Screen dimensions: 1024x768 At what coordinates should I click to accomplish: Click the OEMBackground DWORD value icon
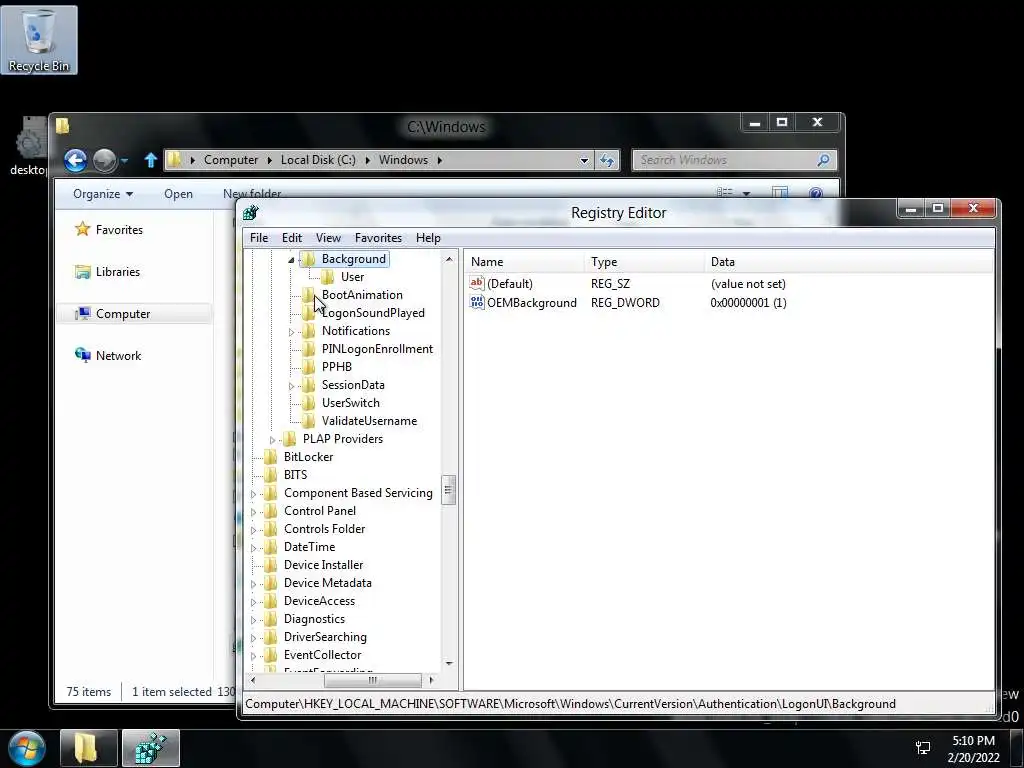click(477, 302)
